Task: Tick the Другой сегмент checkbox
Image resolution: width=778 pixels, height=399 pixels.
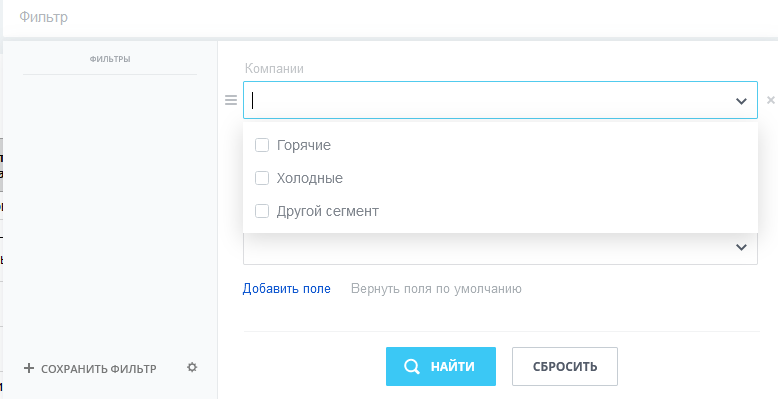Action: [x=262, y=211]
